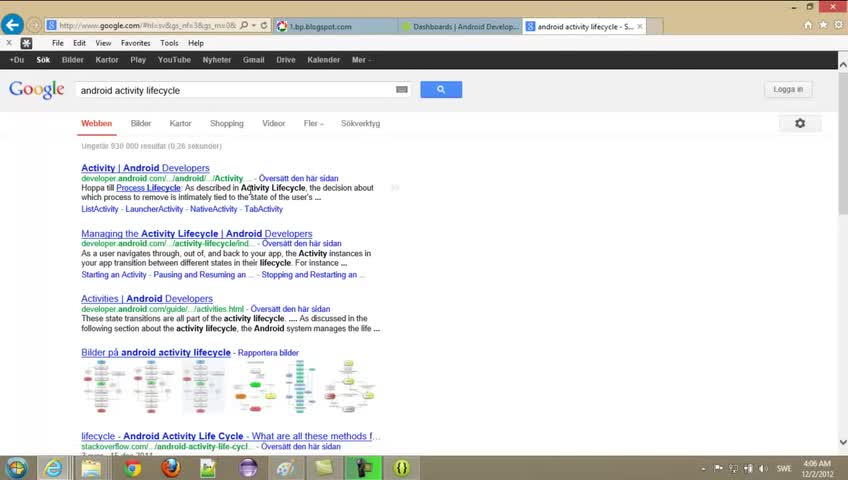Select the Kartor search tab
The width and height of the screenshot is (848, 480).
[180, 123]
